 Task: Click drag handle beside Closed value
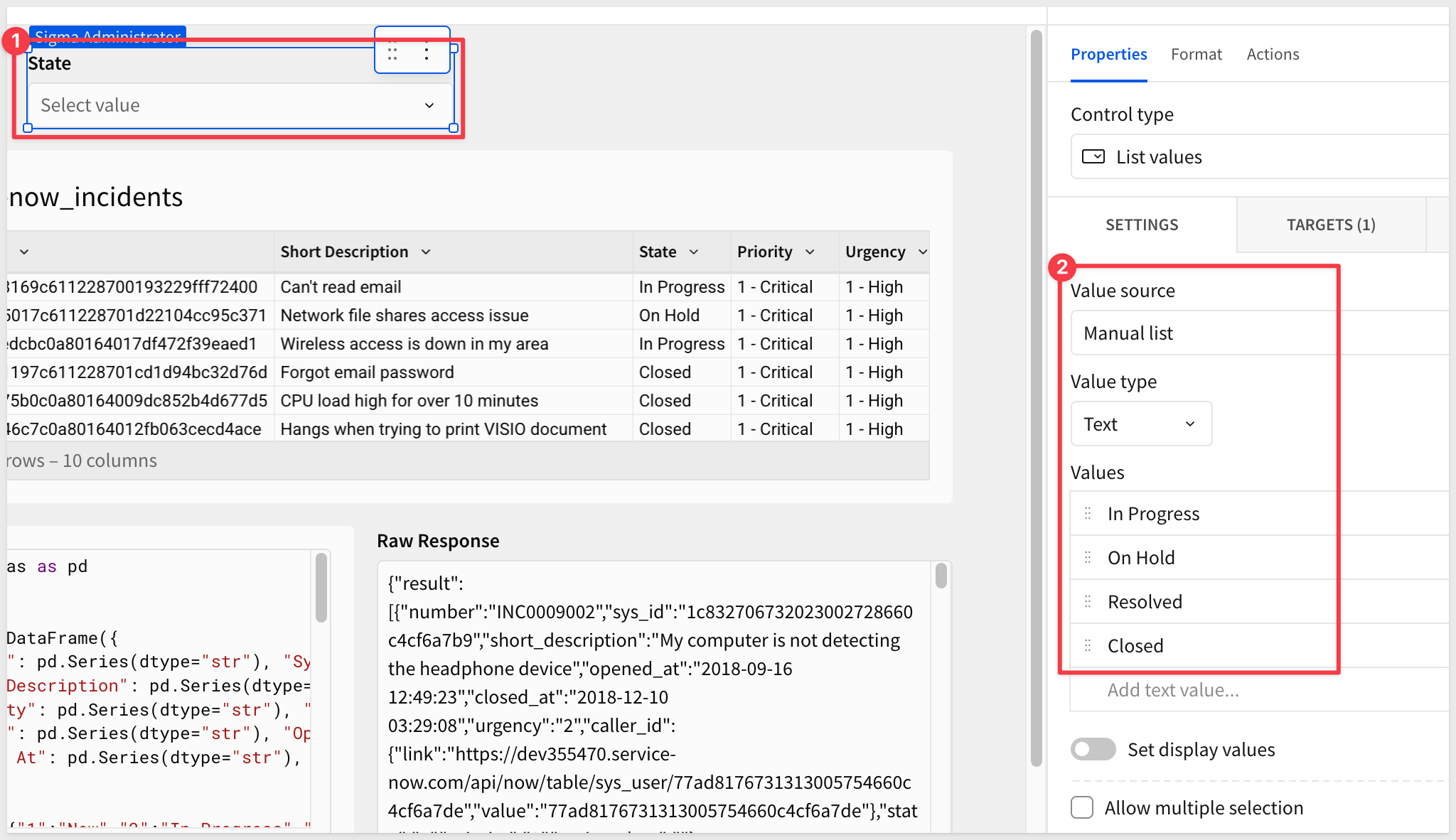tap(1088, 645)
